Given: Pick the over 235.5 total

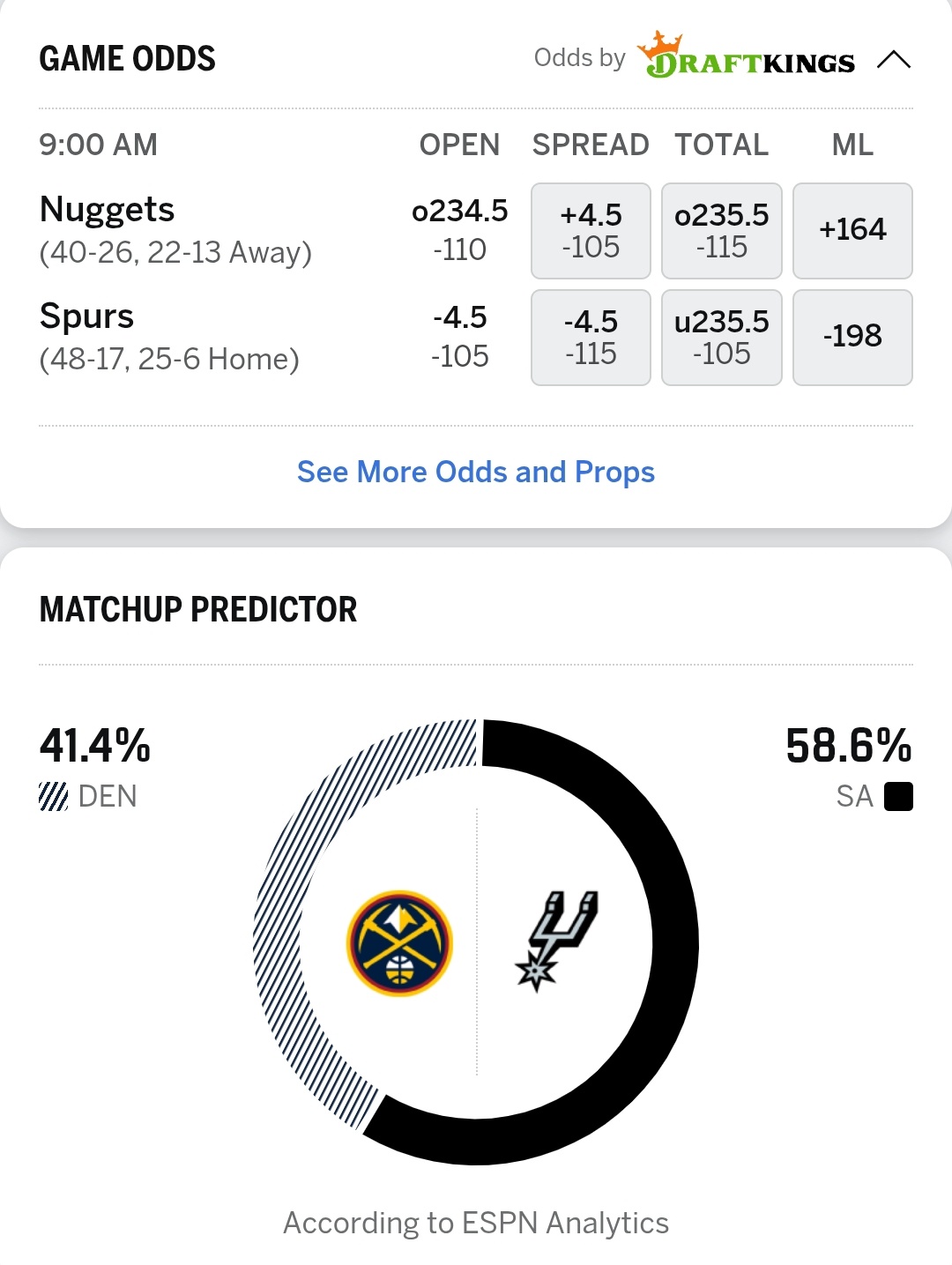Looking at the screenshot, I should click(721, 231).
